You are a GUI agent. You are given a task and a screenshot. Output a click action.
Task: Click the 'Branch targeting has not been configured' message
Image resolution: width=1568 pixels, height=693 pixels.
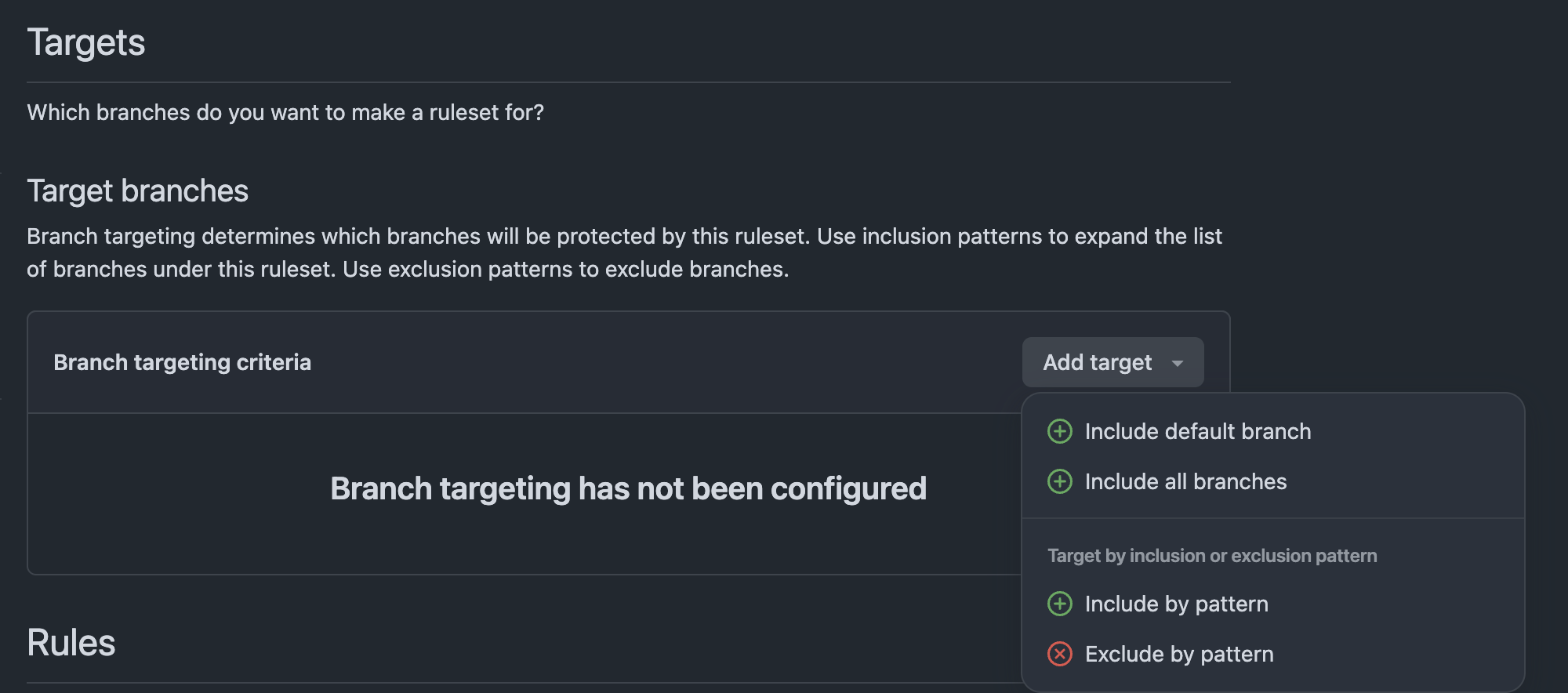(628, 488)
